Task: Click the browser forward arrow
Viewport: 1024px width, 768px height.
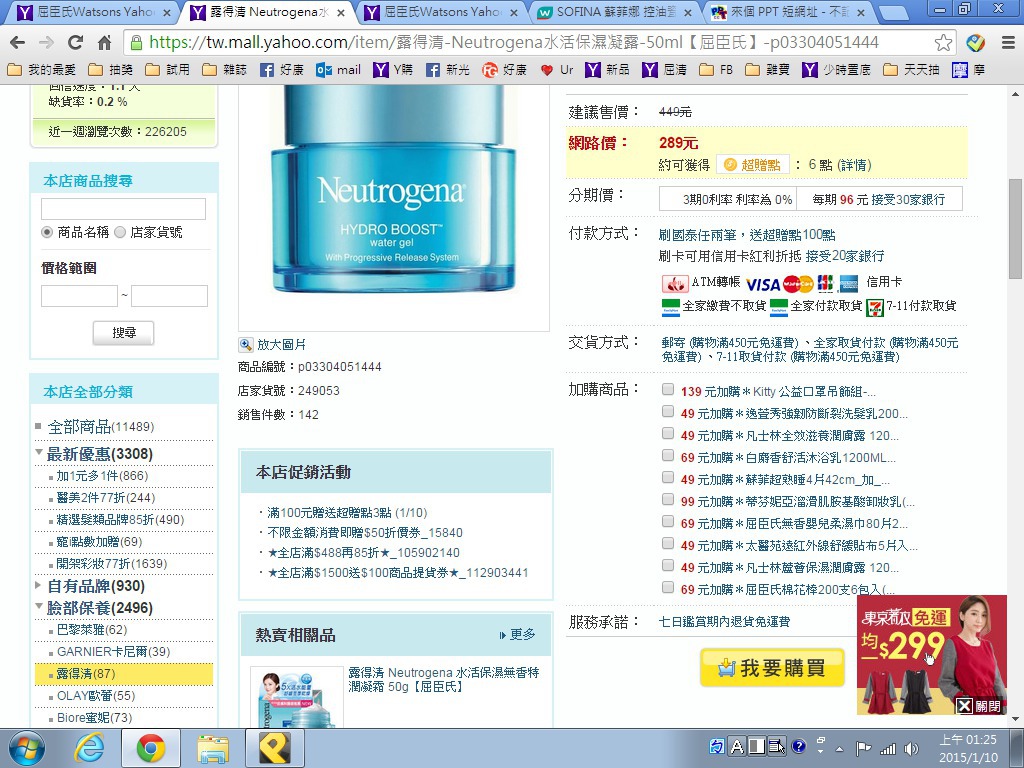Action: (46, 43)
